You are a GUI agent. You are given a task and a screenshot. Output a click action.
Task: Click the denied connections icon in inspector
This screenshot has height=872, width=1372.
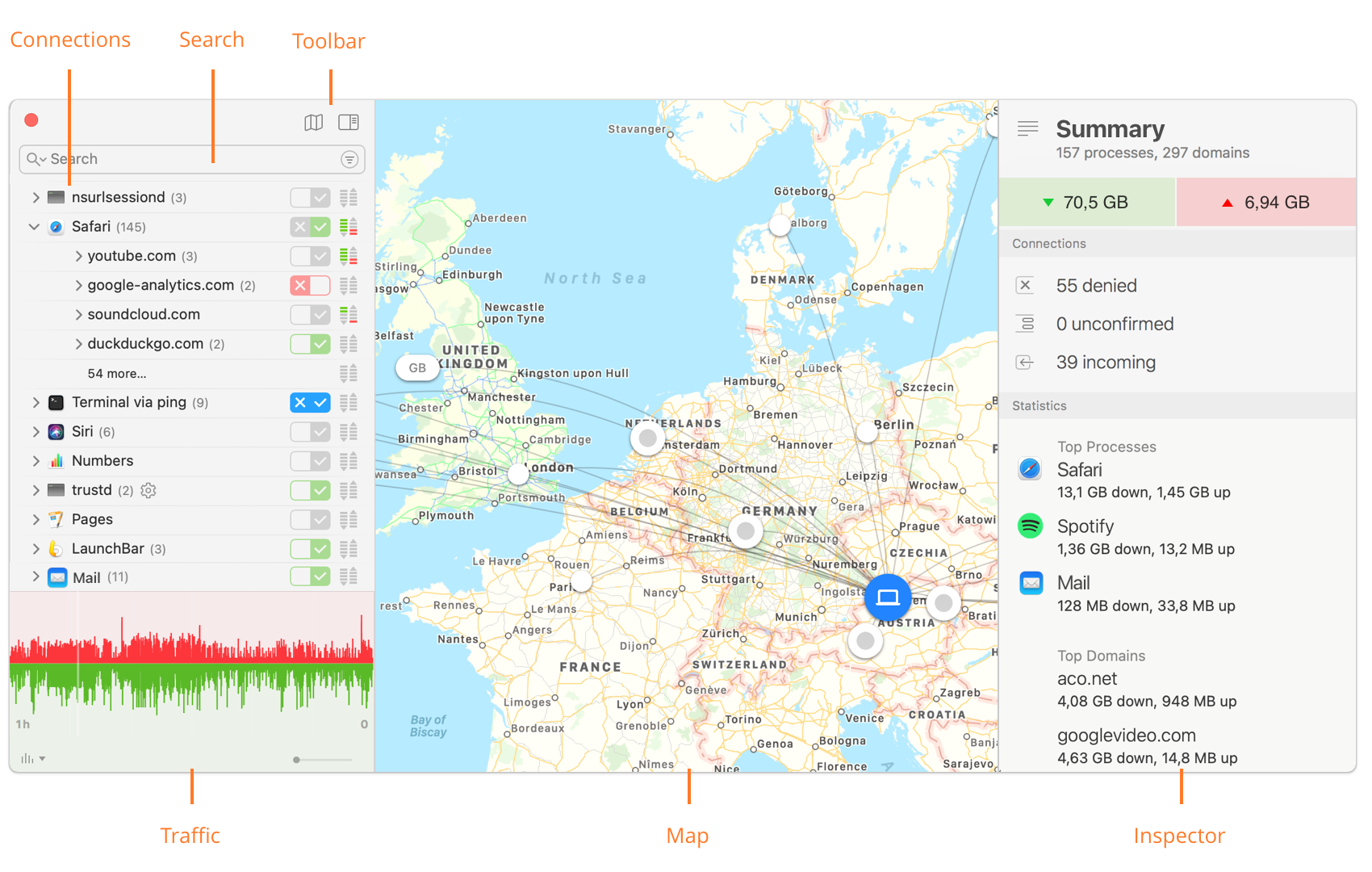click(x=1025, y=285)
